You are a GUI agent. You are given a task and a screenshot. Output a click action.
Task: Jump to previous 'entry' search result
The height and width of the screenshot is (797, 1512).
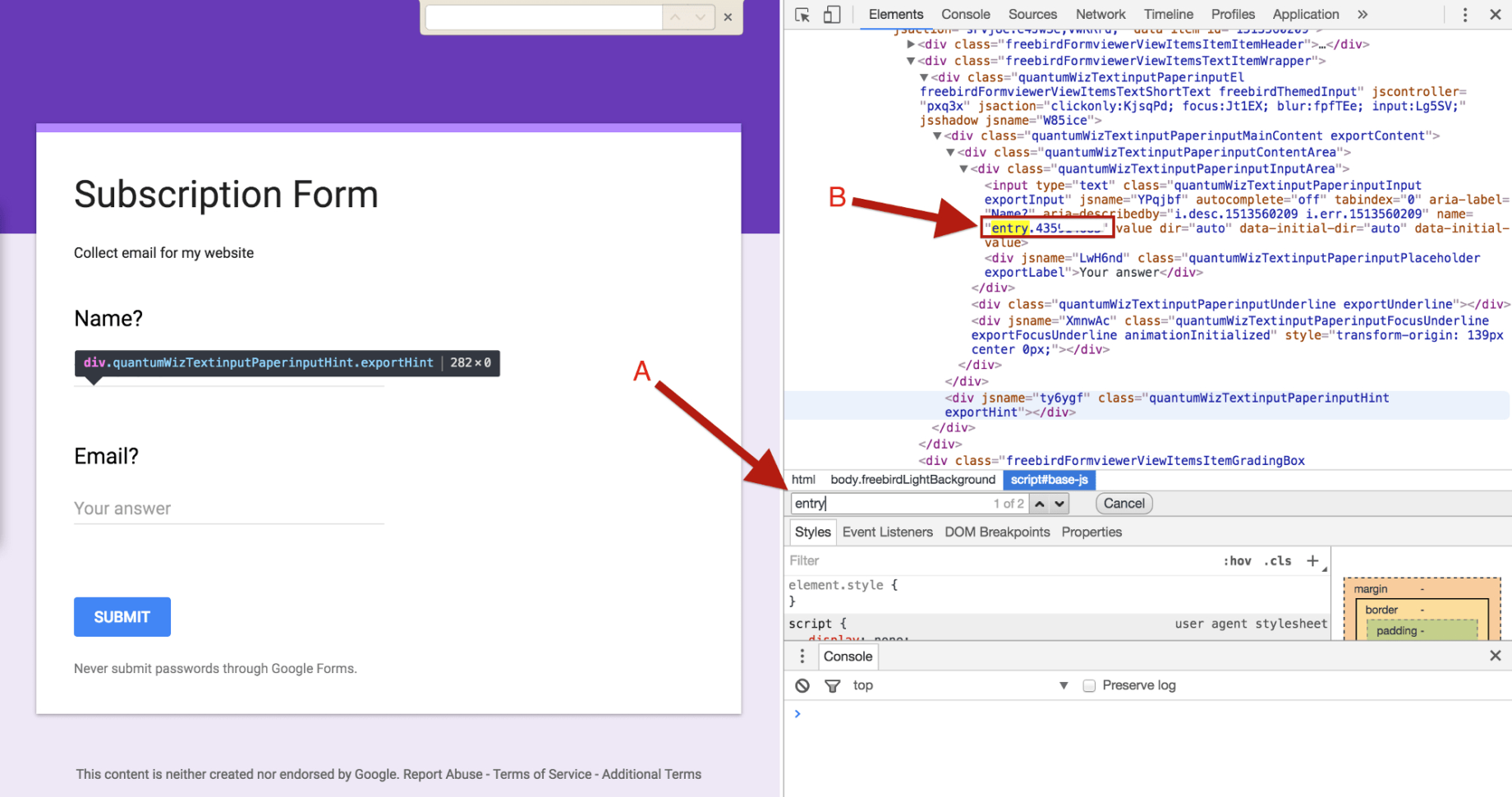click(1039, 504)
